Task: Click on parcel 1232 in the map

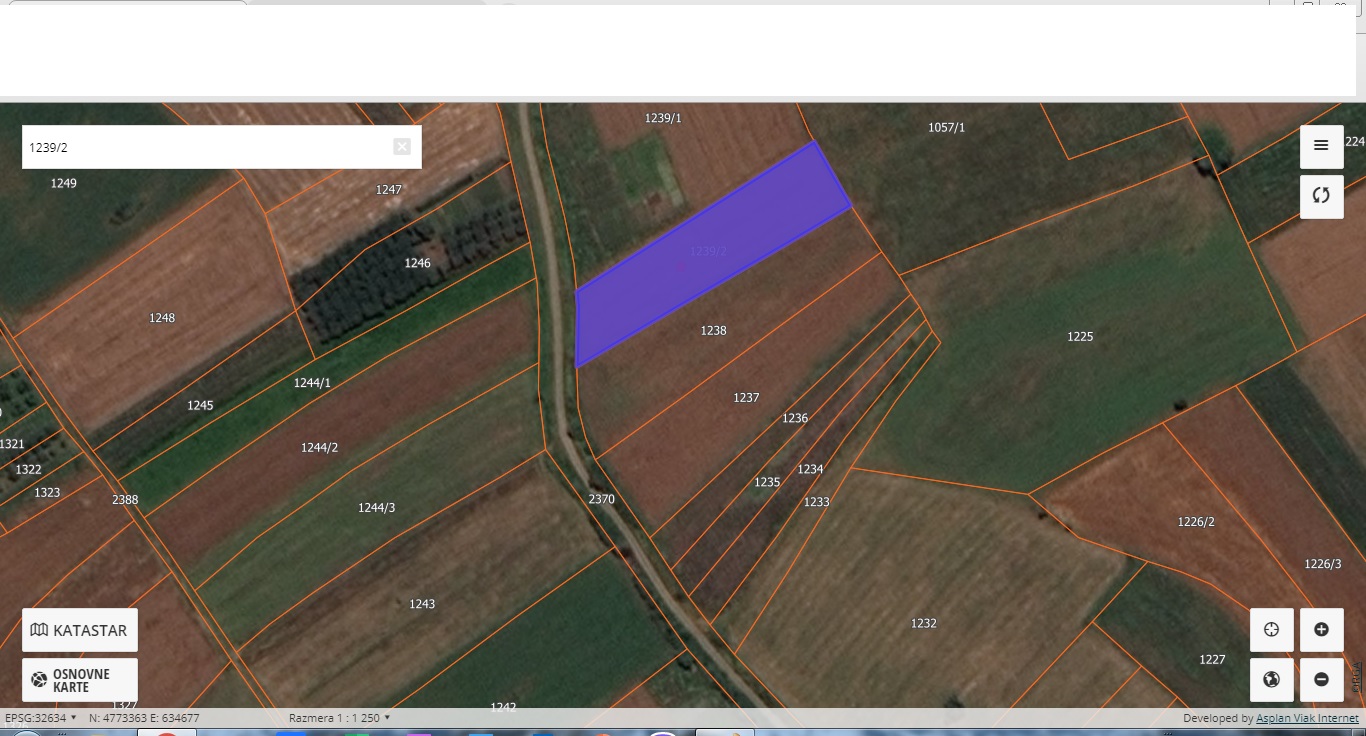Action: click(923, 624)
